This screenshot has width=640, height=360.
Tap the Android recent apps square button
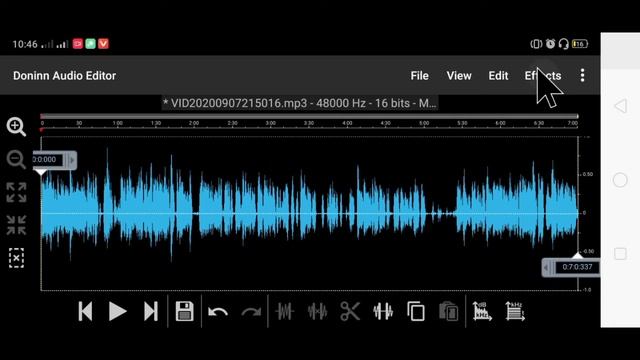click(620, 254)
